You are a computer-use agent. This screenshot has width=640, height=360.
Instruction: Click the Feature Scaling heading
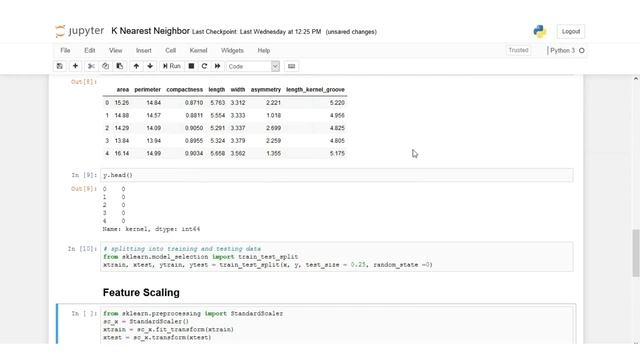point(141,293)
